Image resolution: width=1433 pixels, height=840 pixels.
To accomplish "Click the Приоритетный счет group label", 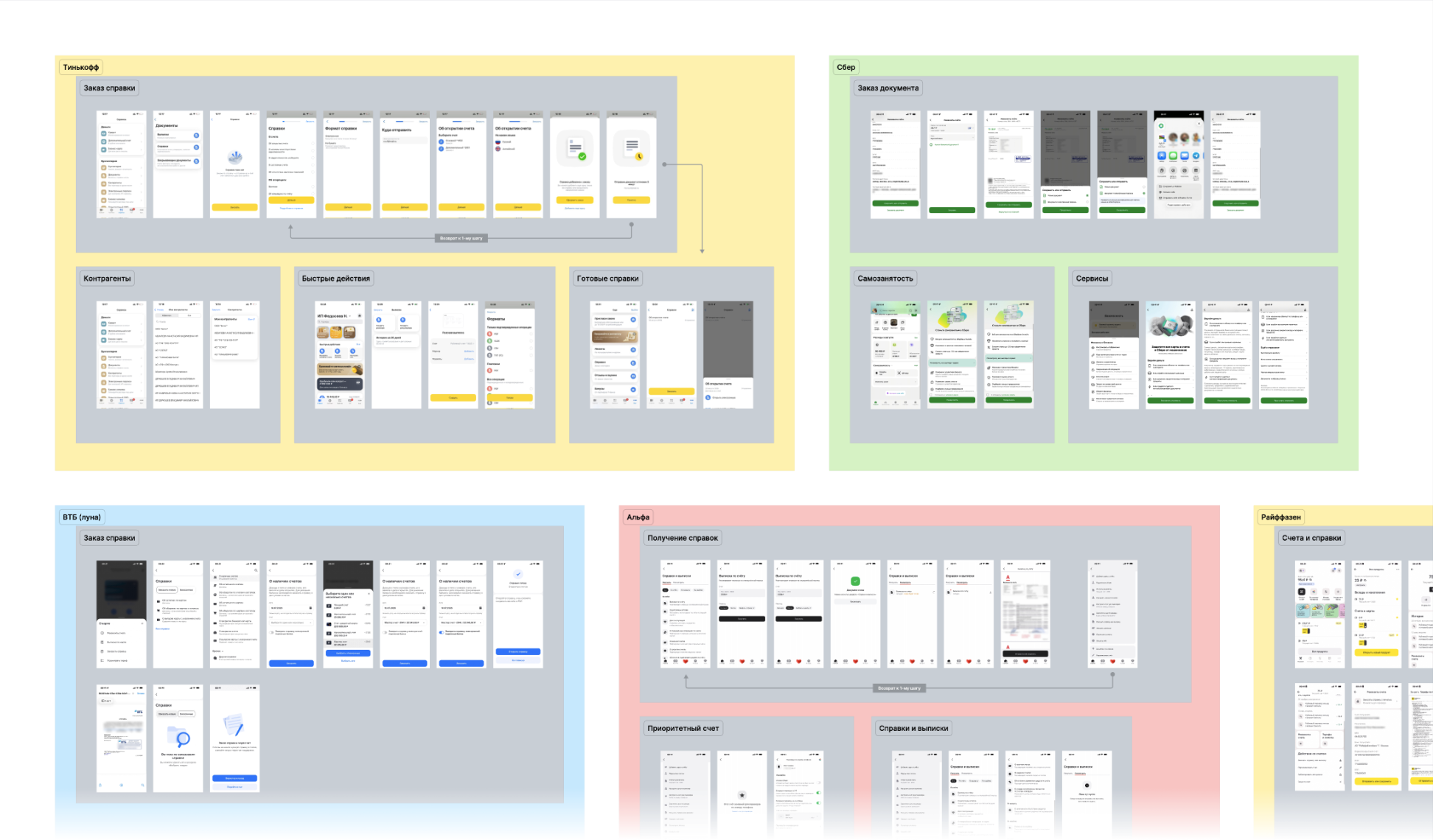I will 683,729.
